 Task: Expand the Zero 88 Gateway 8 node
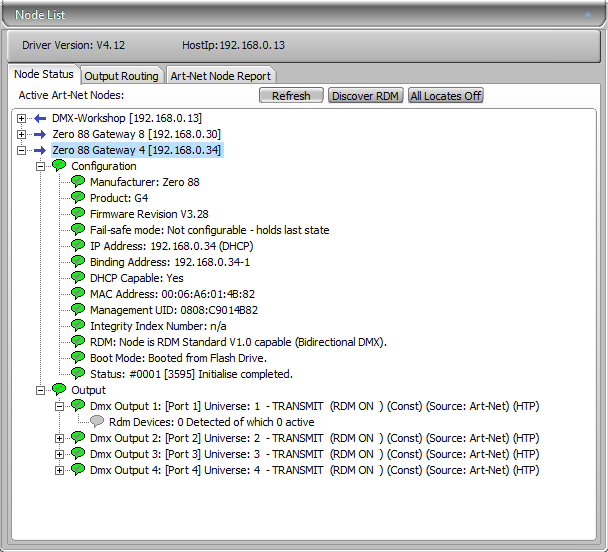tap(22, 135)
